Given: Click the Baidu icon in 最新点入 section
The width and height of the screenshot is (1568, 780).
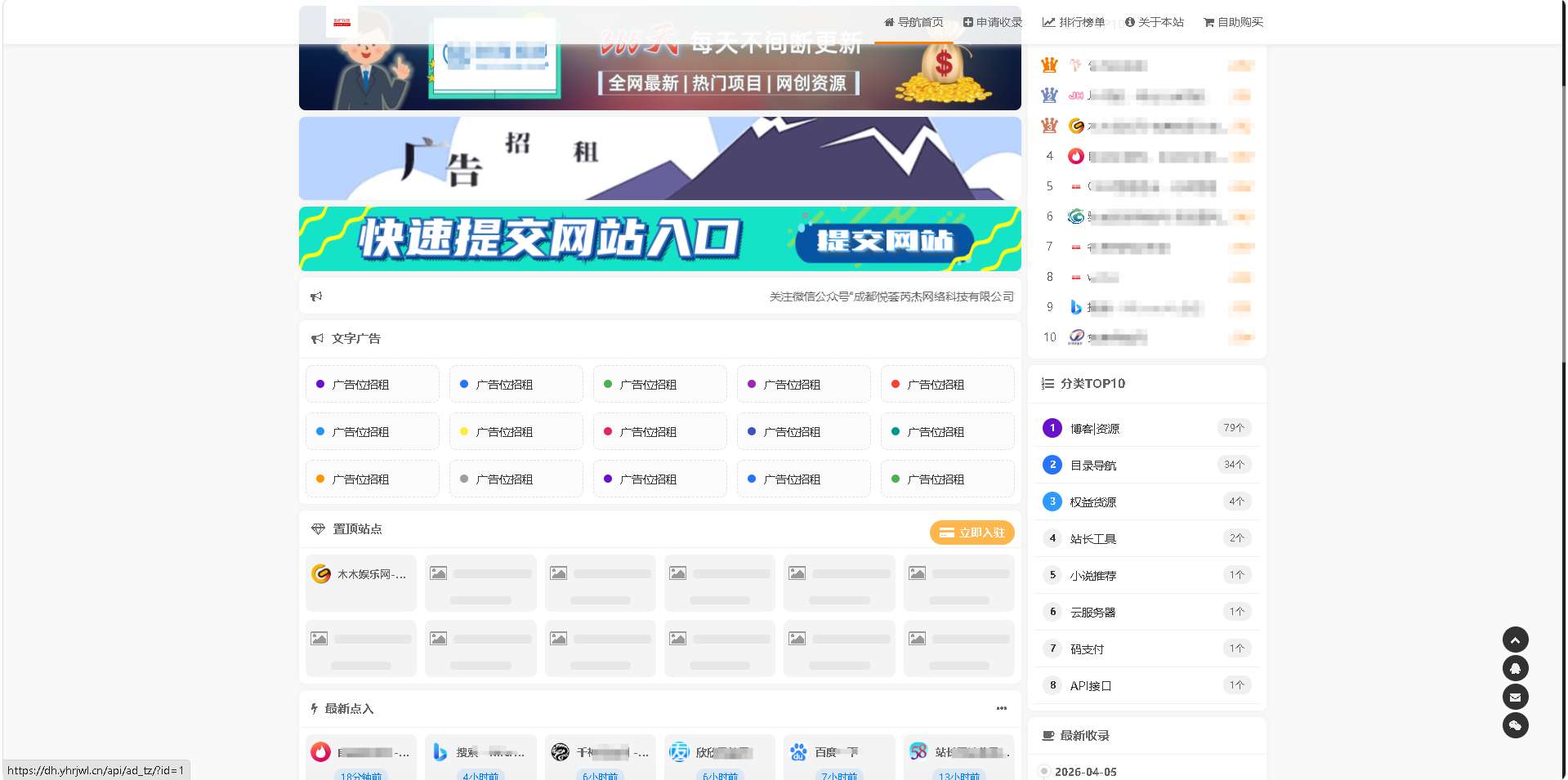Looking at the screenshot, I should point(797,751).
